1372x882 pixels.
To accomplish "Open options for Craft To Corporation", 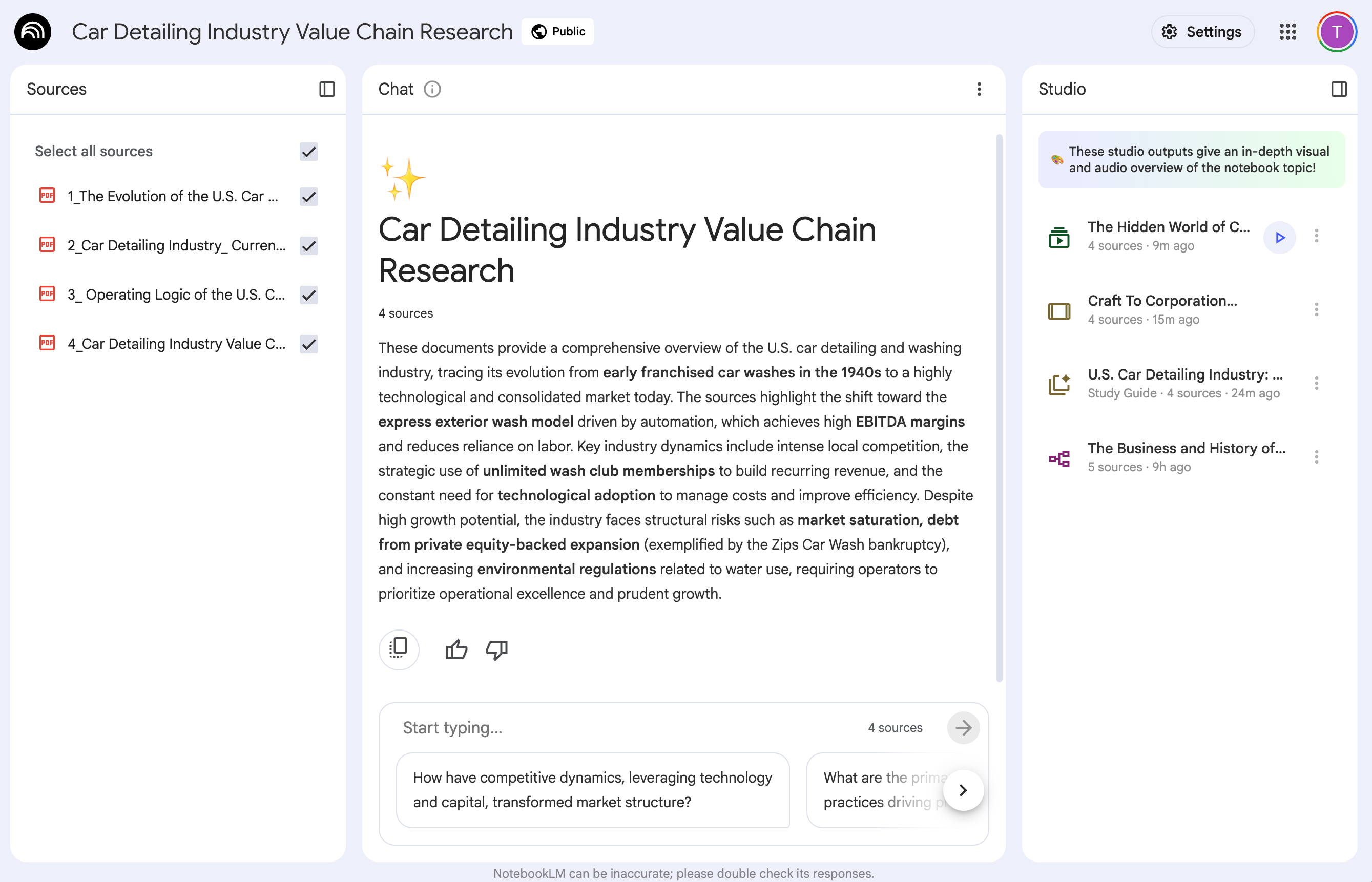I will pos(1316,310).
